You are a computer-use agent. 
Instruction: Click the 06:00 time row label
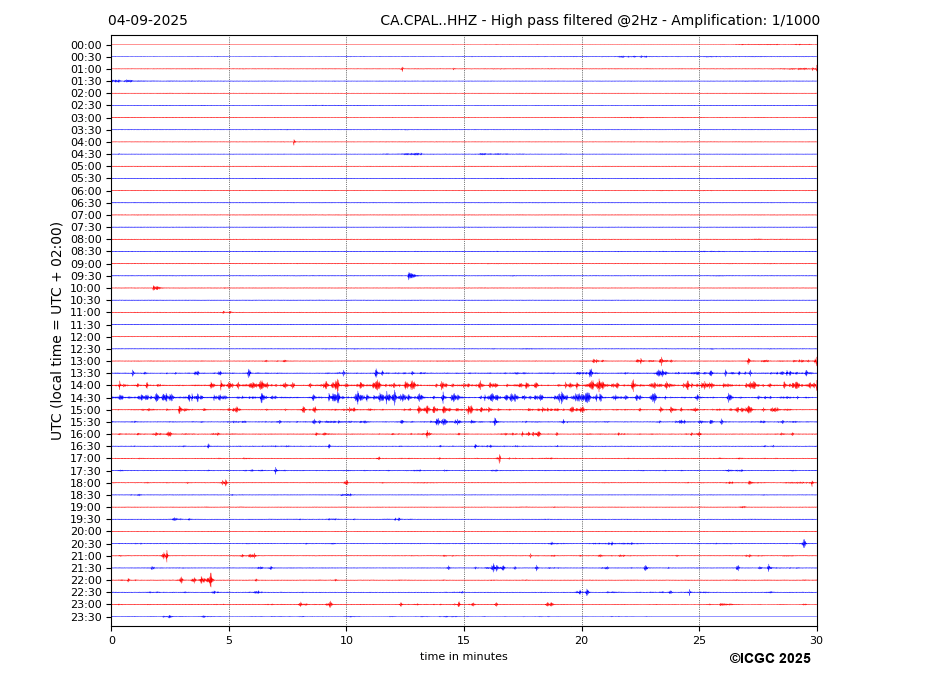(x=86, y=191)
